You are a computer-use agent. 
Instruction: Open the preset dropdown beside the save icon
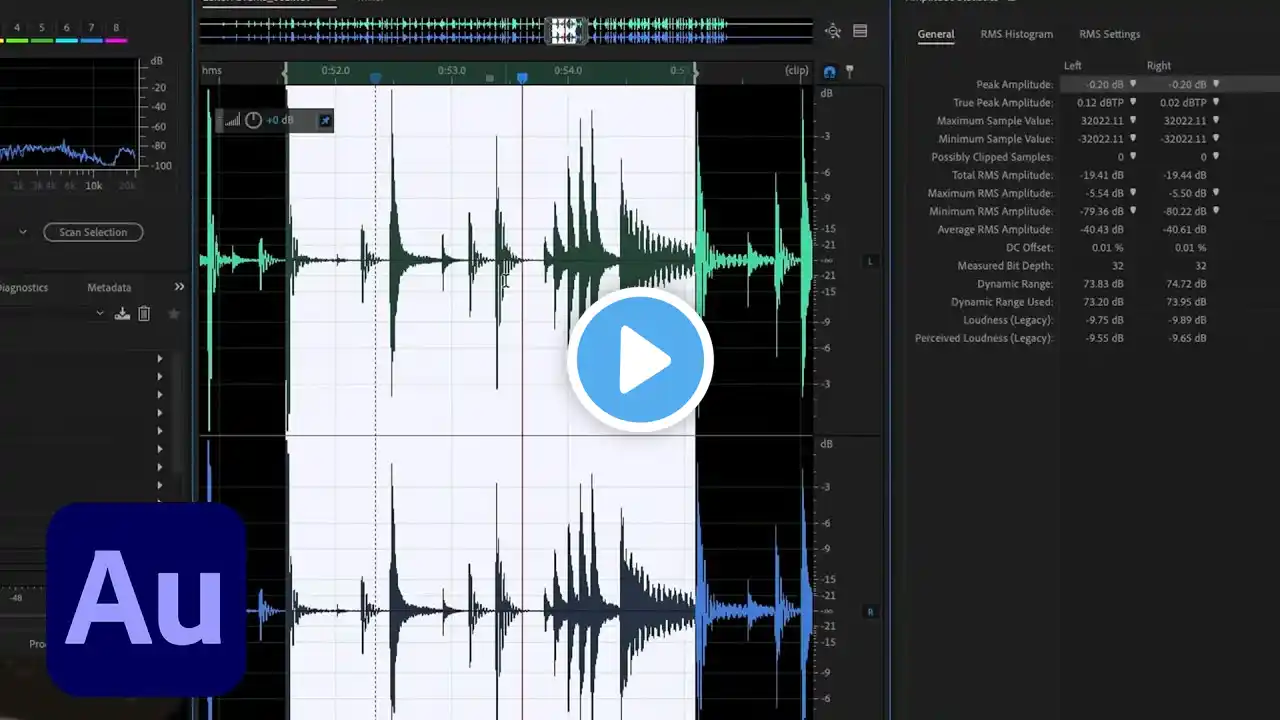click(x=100, y=314)
